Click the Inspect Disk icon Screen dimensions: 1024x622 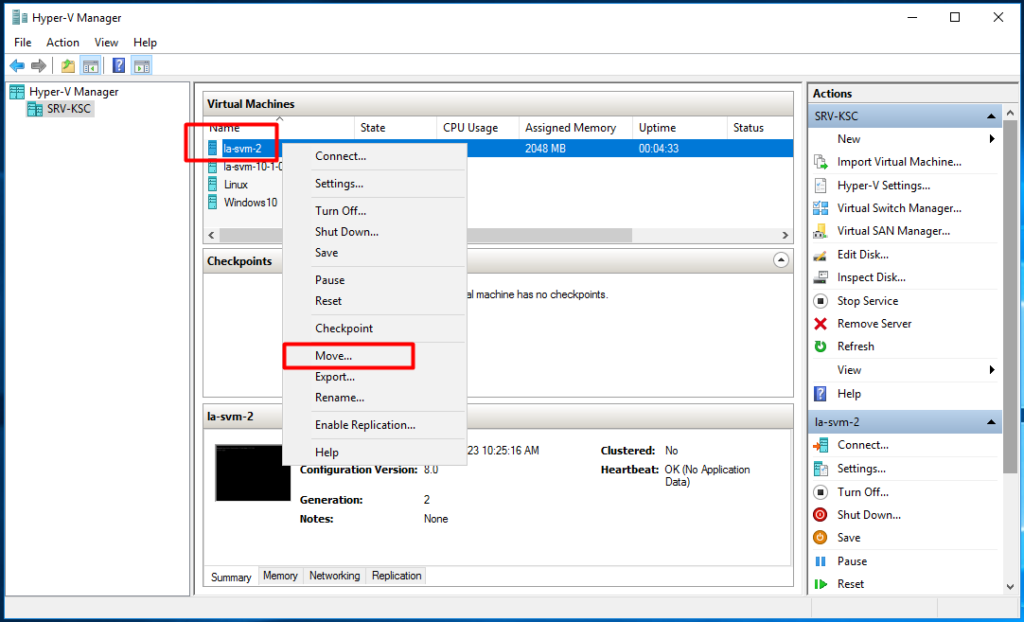click(820, 278)
